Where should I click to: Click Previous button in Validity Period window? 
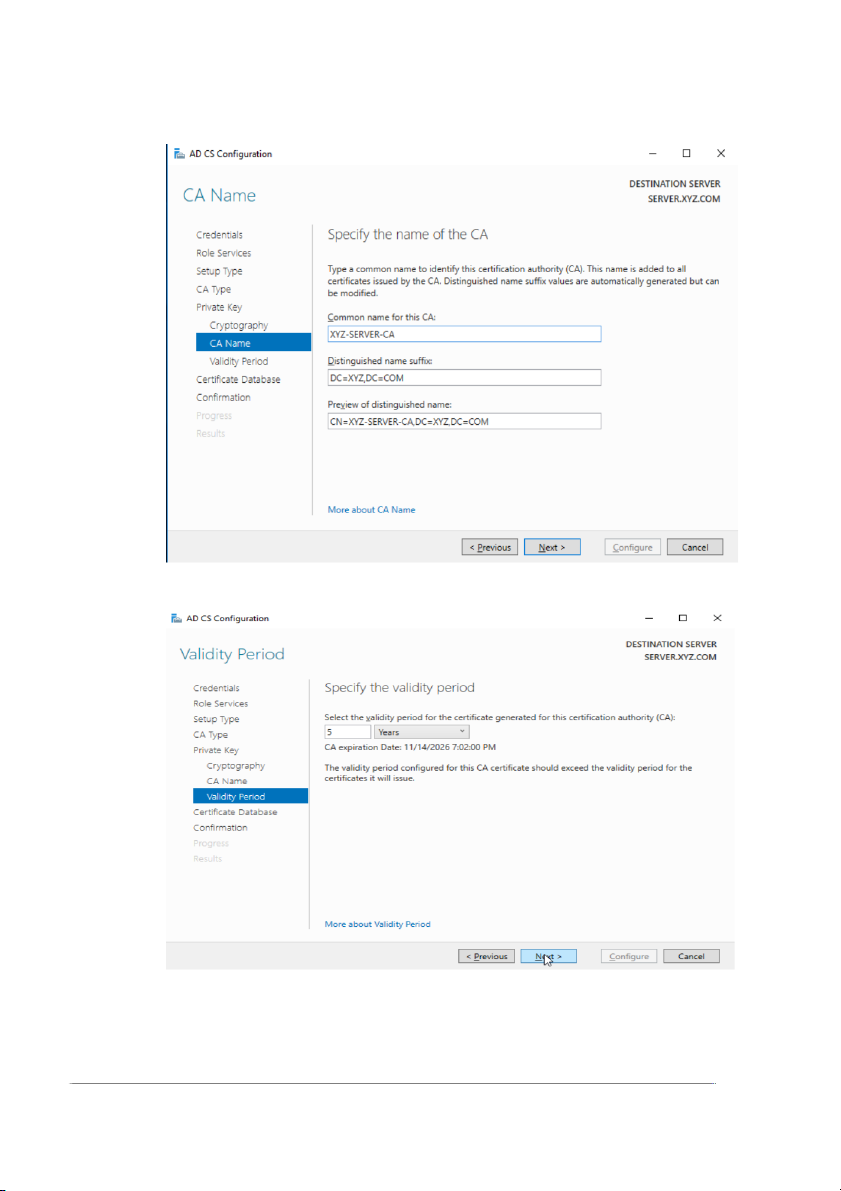pos(486,956)
